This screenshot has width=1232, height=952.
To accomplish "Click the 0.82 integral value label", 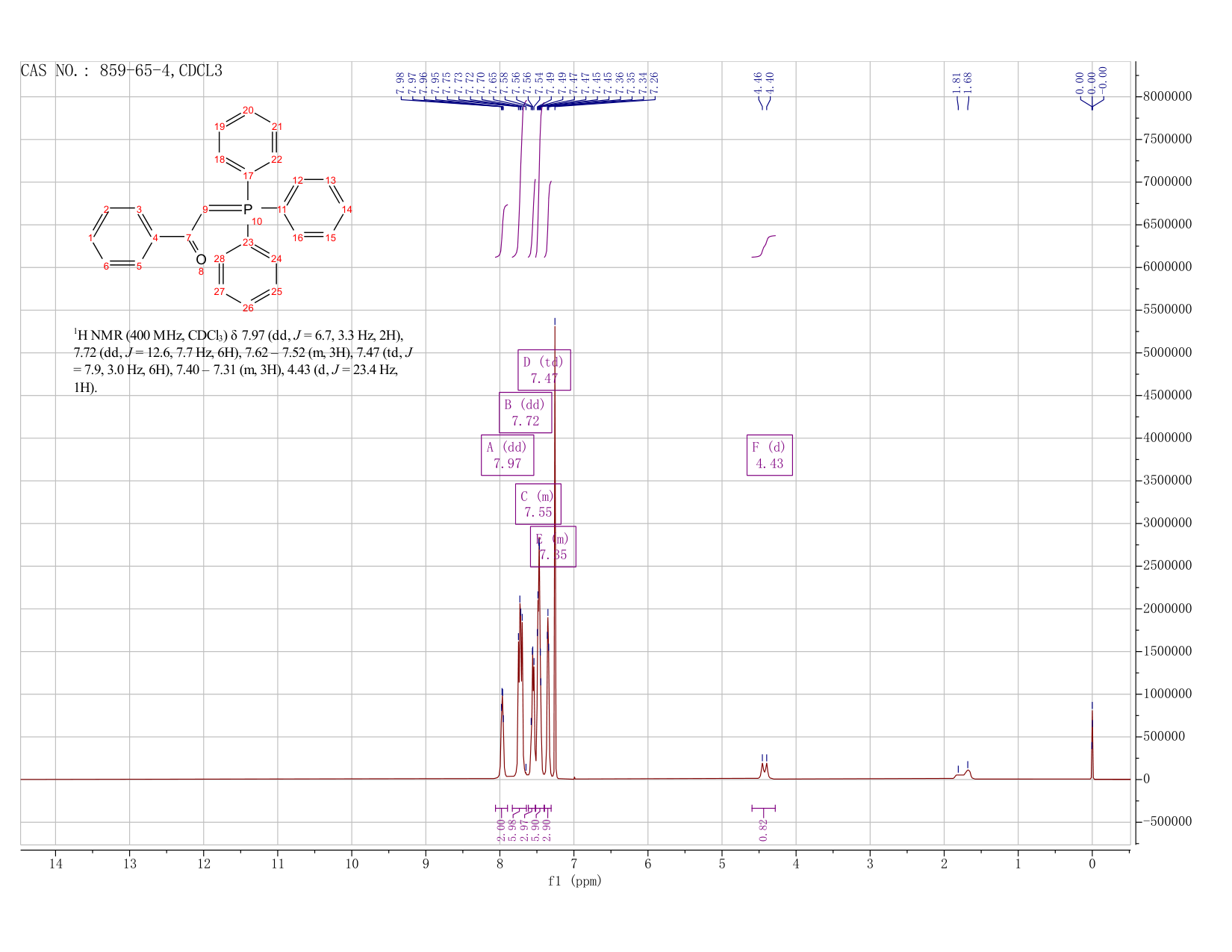I will 763,829.
